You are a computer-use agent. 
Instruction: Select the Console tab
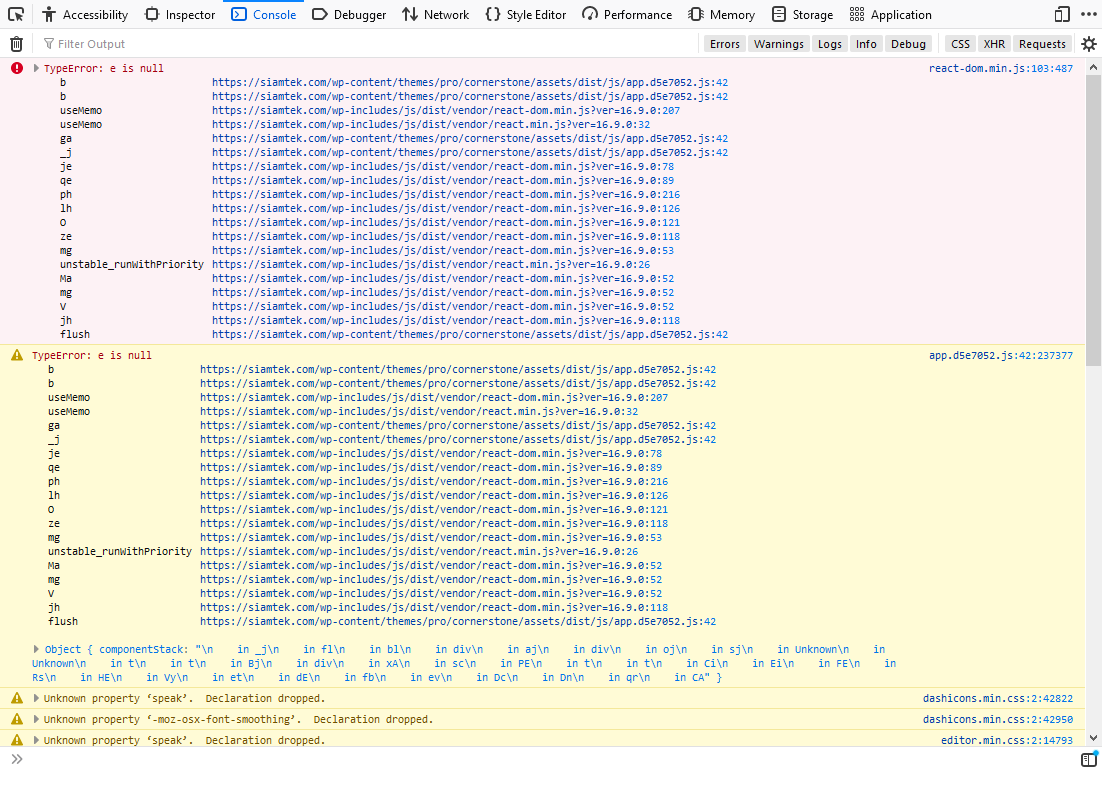coord(264,14)
